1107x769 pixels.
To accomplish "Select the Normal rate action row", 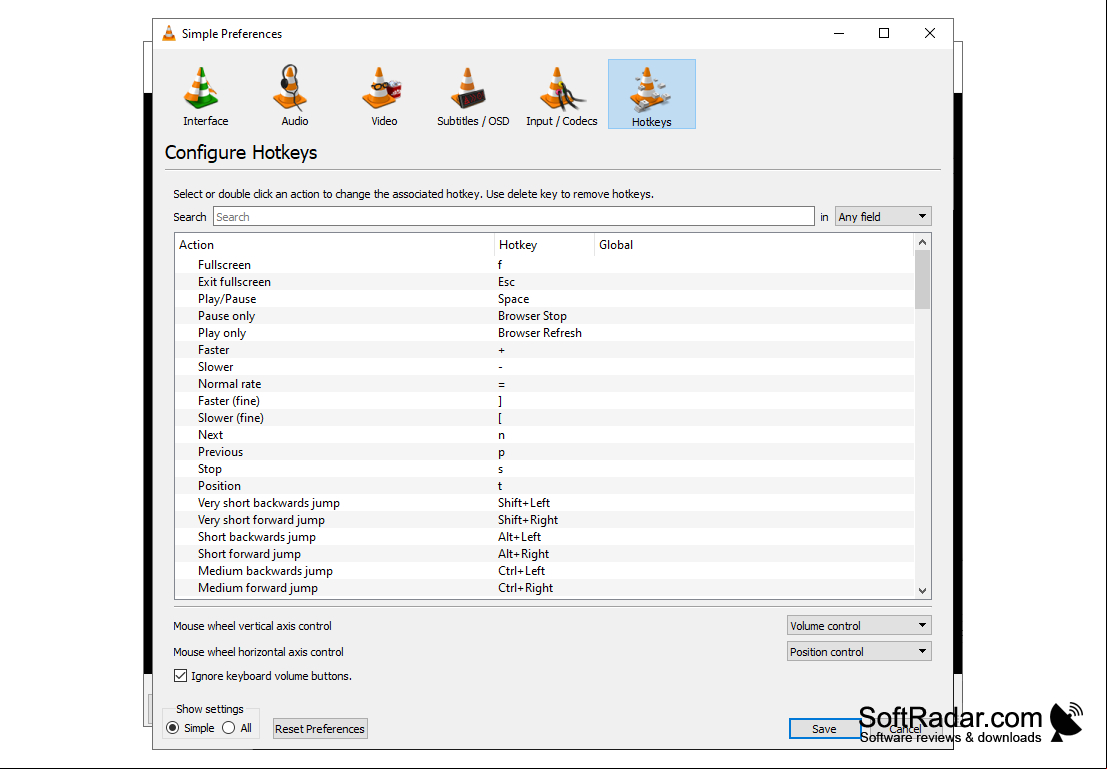I will coord(544,383).
